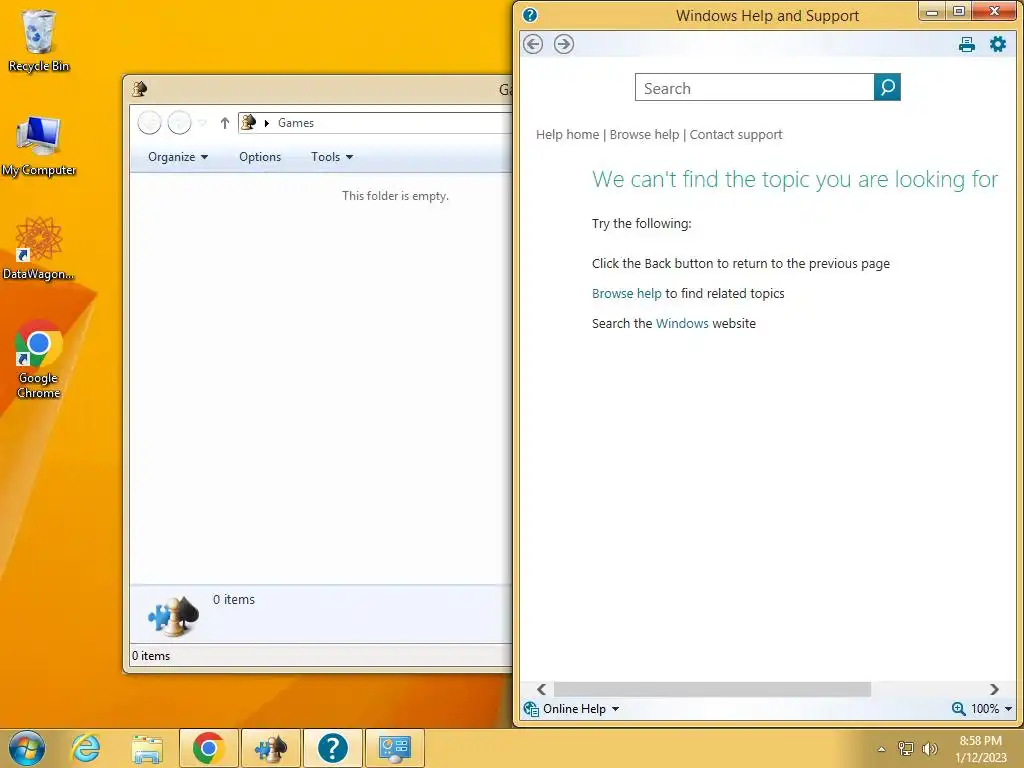1024x768 pixels.
Task: Click the scroll left arrow in Help
Action: point(541,690)
